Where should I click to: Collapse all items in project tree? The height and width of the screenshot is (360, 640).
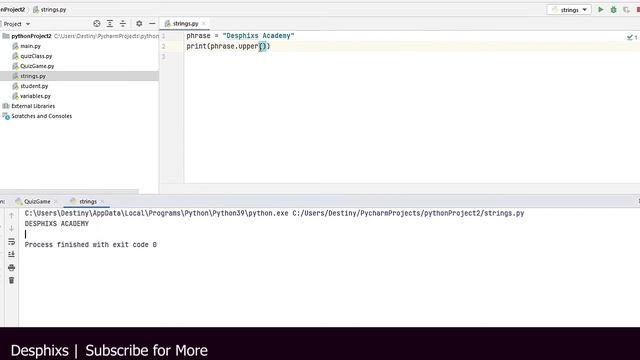(x=123, y=24)
